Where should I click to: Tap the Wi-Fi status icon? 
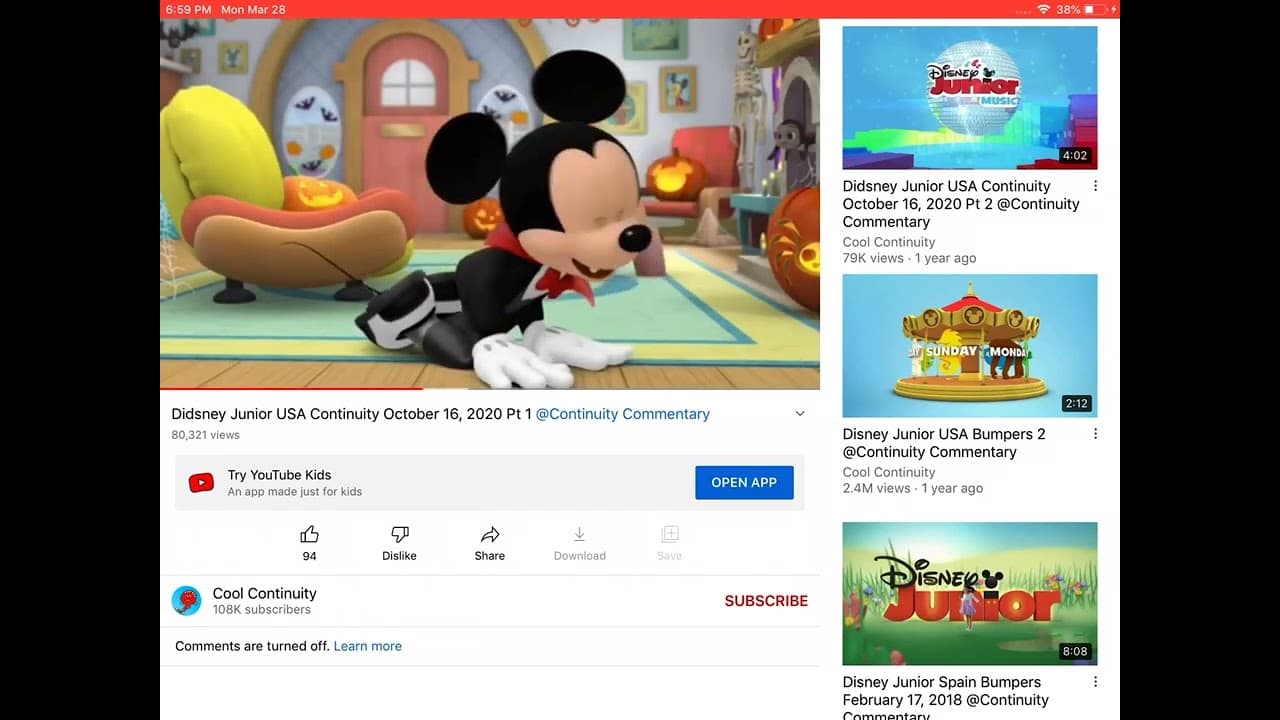tap(1044, 9)
